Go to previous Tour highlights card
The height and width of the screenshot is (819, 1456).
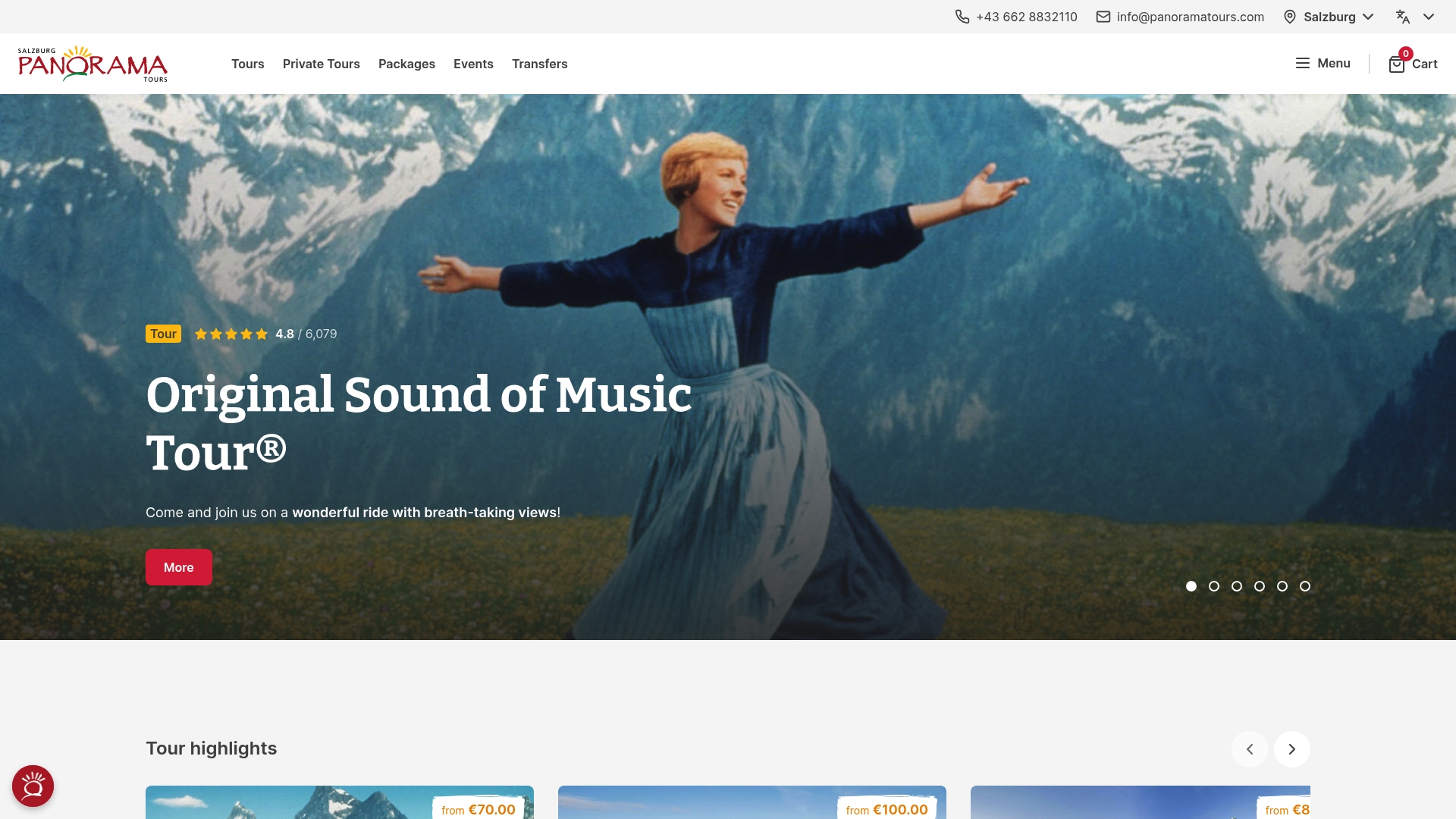1250,749
